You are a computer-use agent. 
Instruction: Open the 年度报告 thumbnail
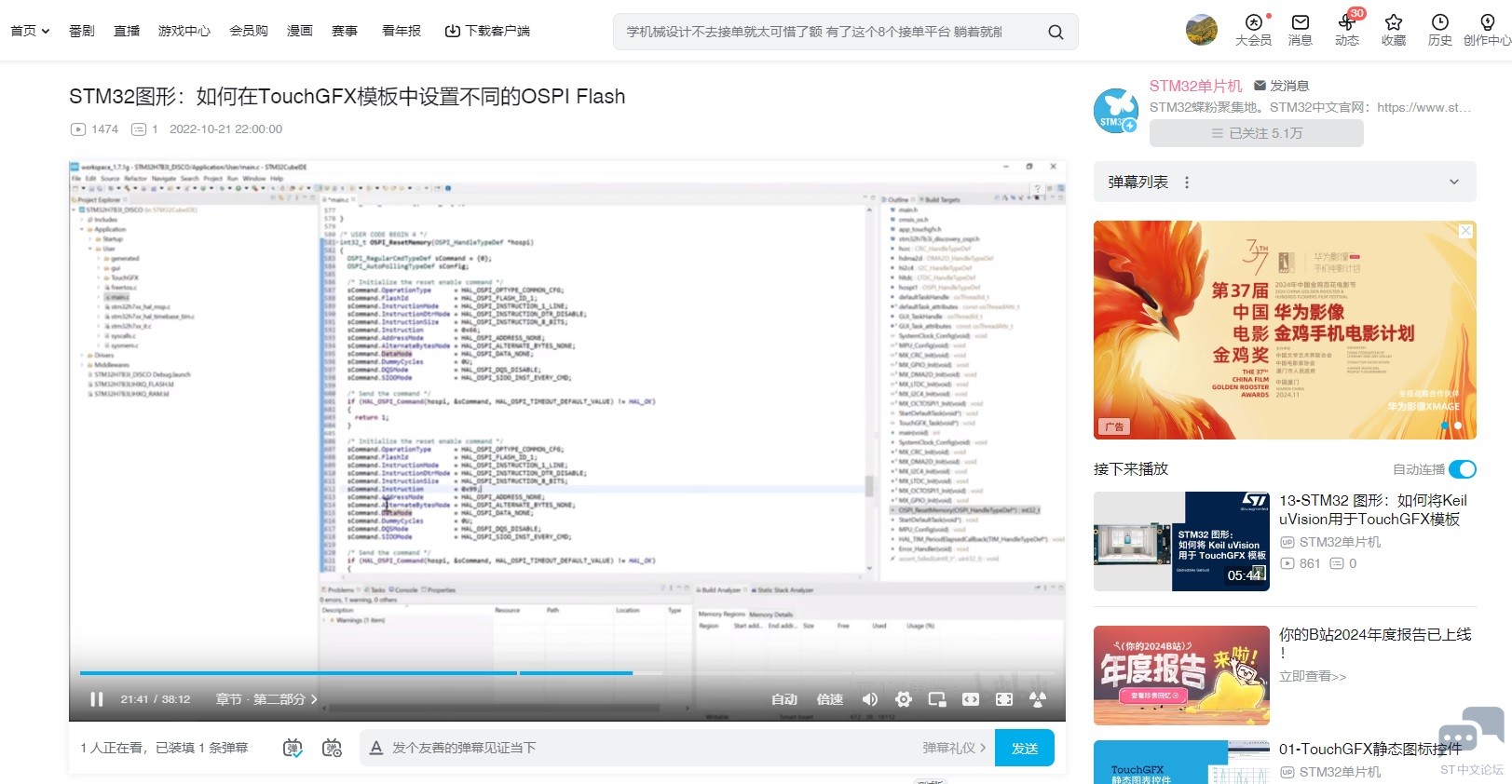pos(1181,675)
